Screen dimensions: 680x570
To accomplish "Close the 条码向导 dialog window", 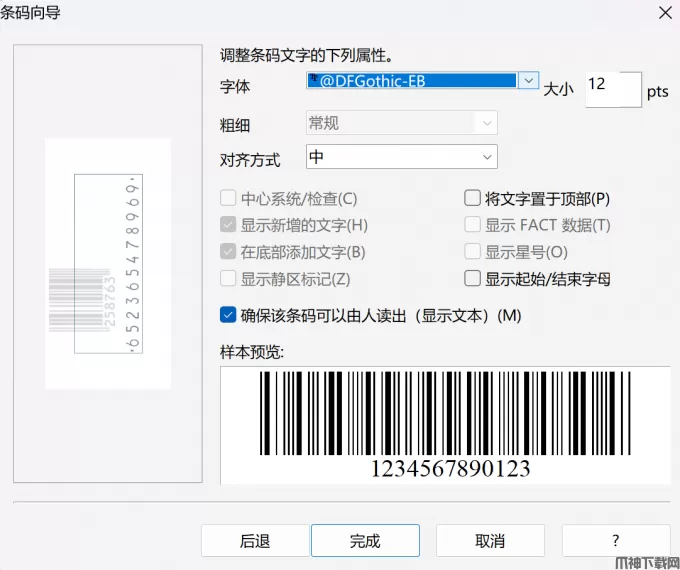I will (663, 12).
